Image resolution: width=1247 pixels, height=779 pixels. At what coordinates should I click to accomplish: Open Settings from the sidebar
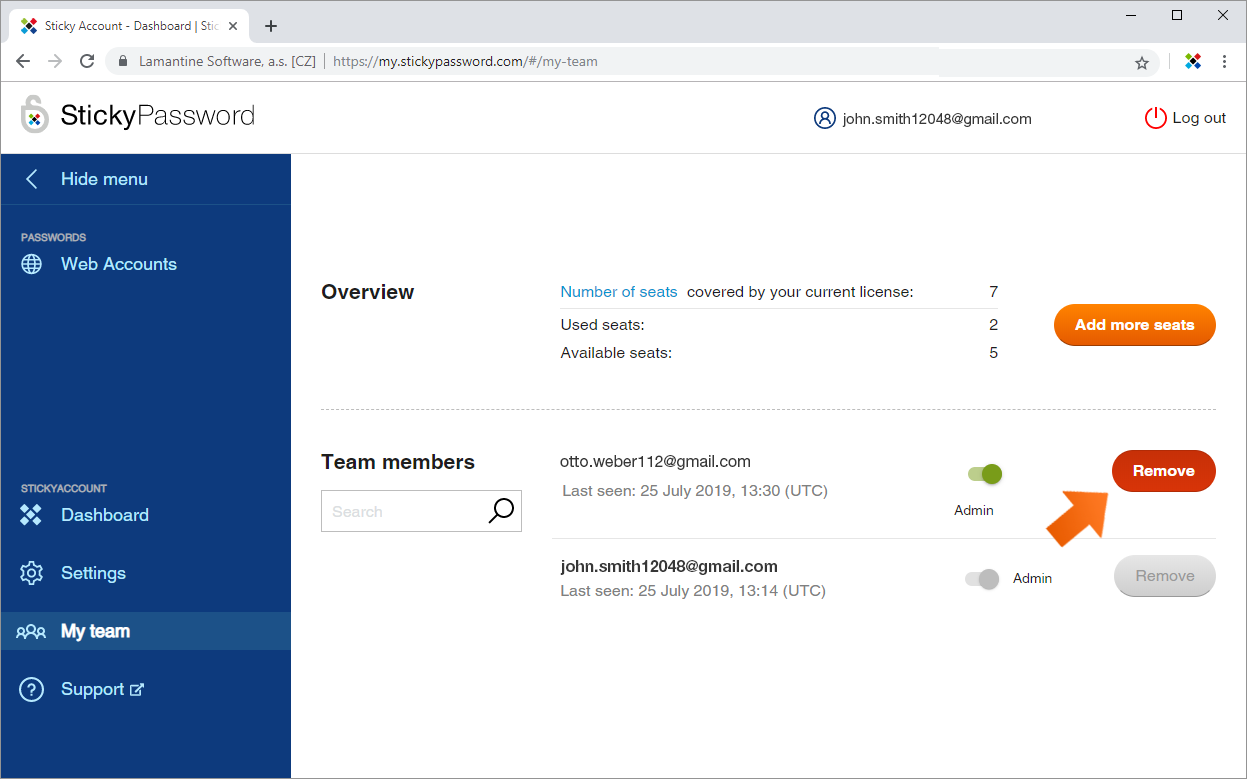coord(93,573)
